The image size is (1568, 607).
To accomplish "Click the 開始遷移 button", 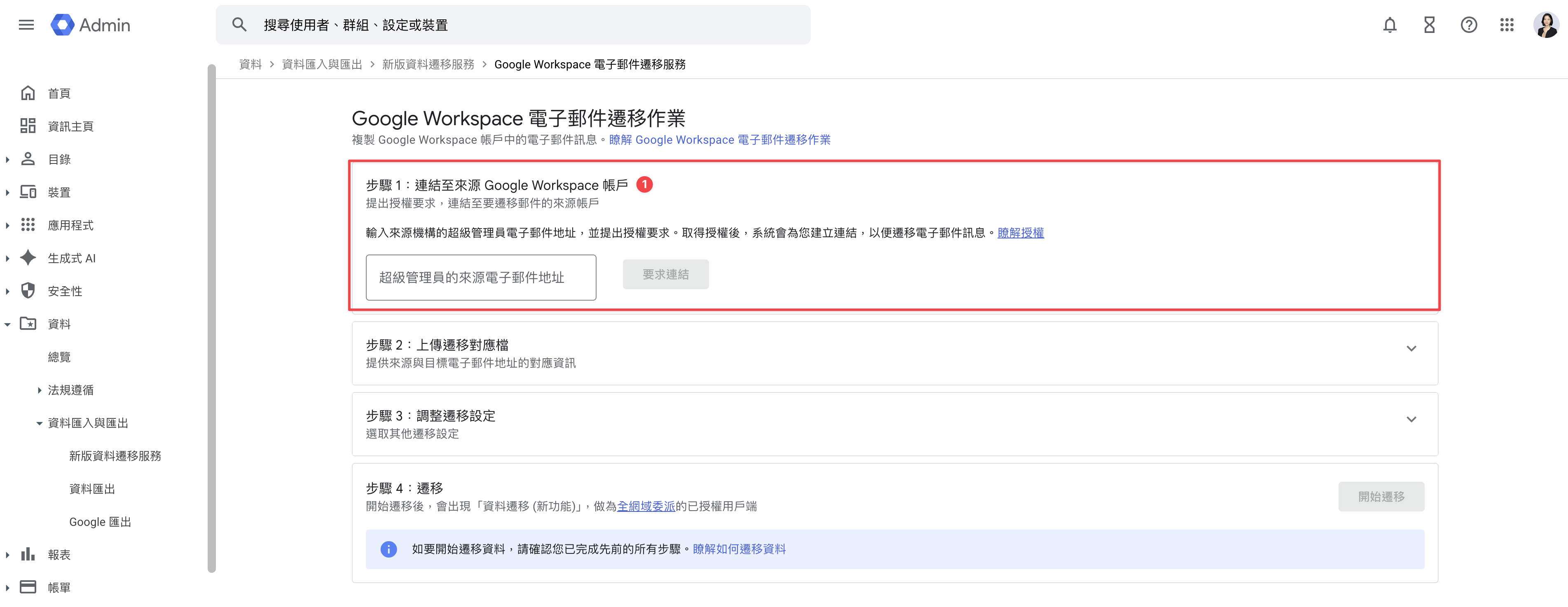I will click(x=1381, y=497).
